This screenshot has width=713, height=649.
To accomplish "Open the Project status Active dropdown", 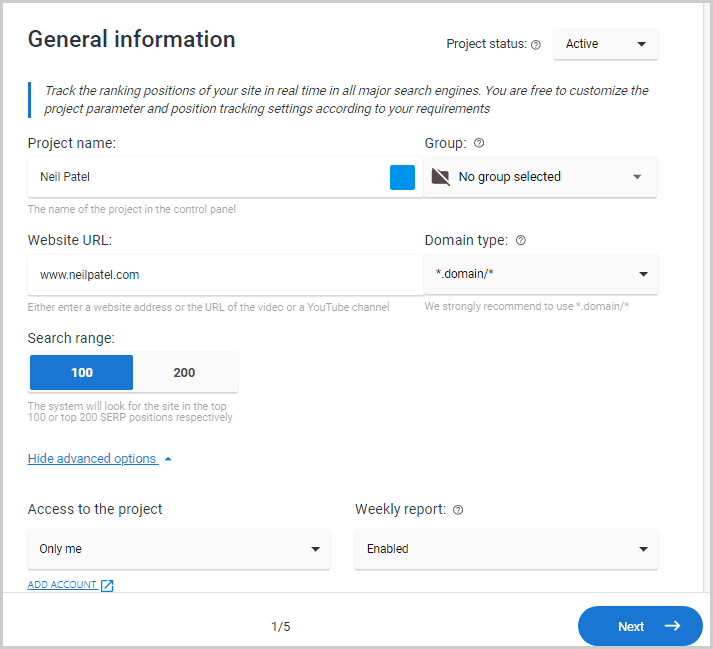I will tap(606, 44).
